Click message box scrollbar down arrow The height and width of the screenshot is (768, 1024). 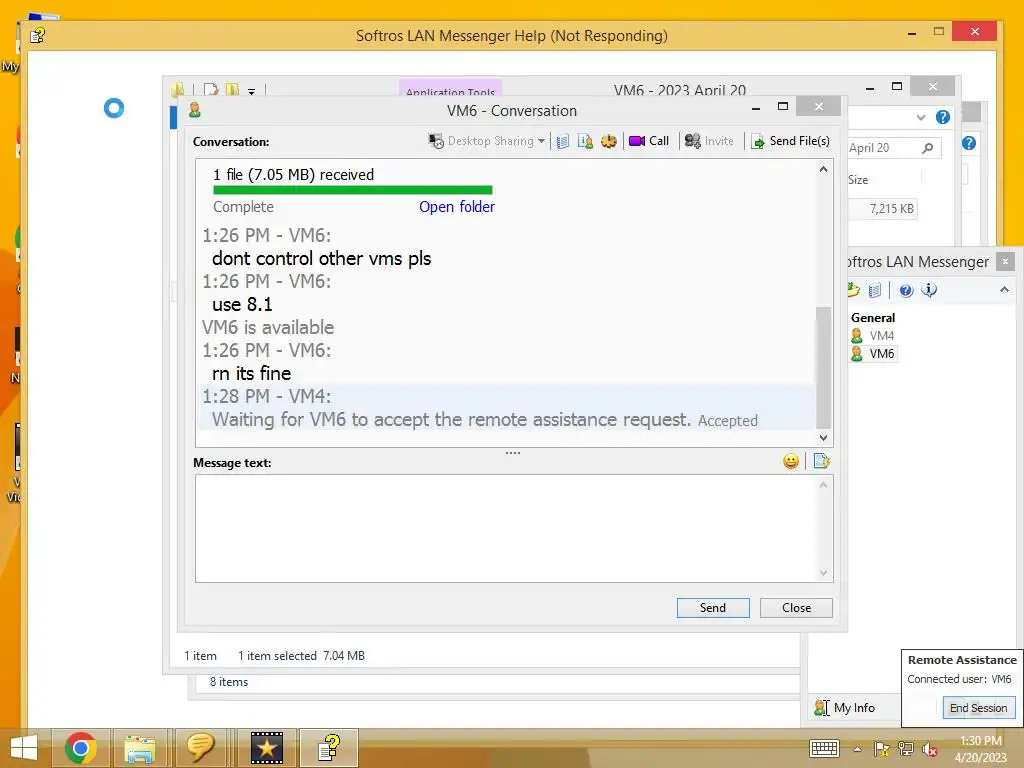824,573
